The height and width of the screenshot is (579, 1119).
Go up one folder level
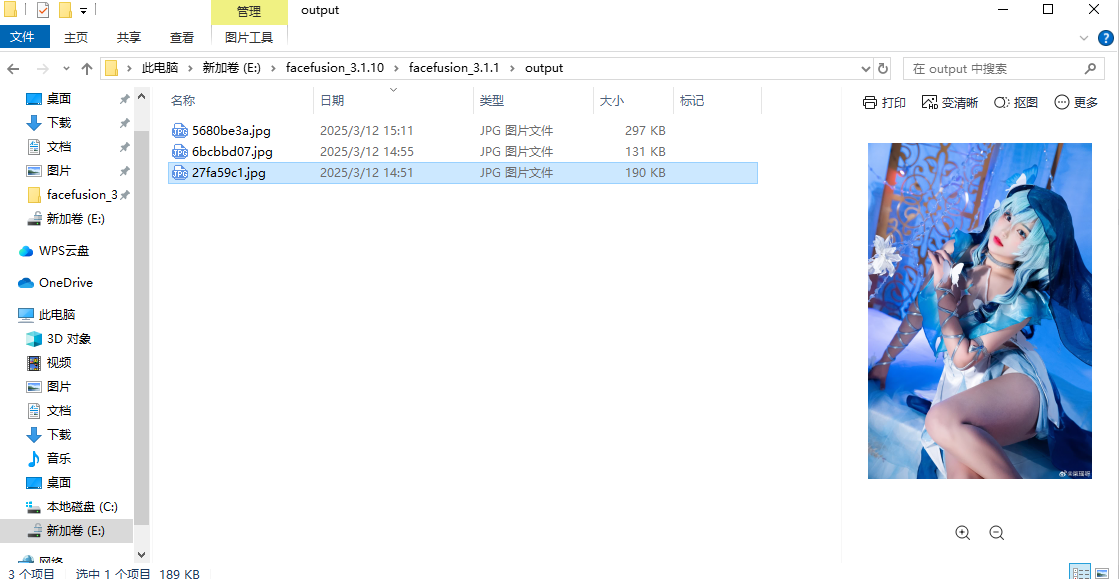pos(87,69)
